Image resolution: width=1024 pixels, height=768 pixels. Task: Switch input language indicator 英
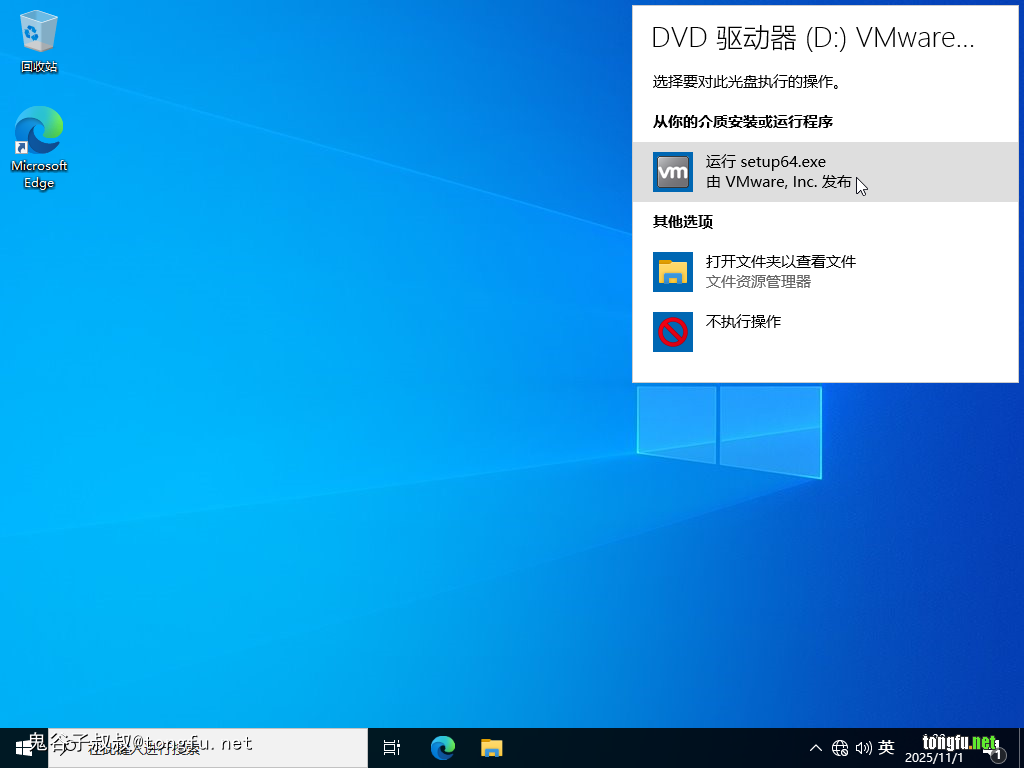click(x=886, y=748)
